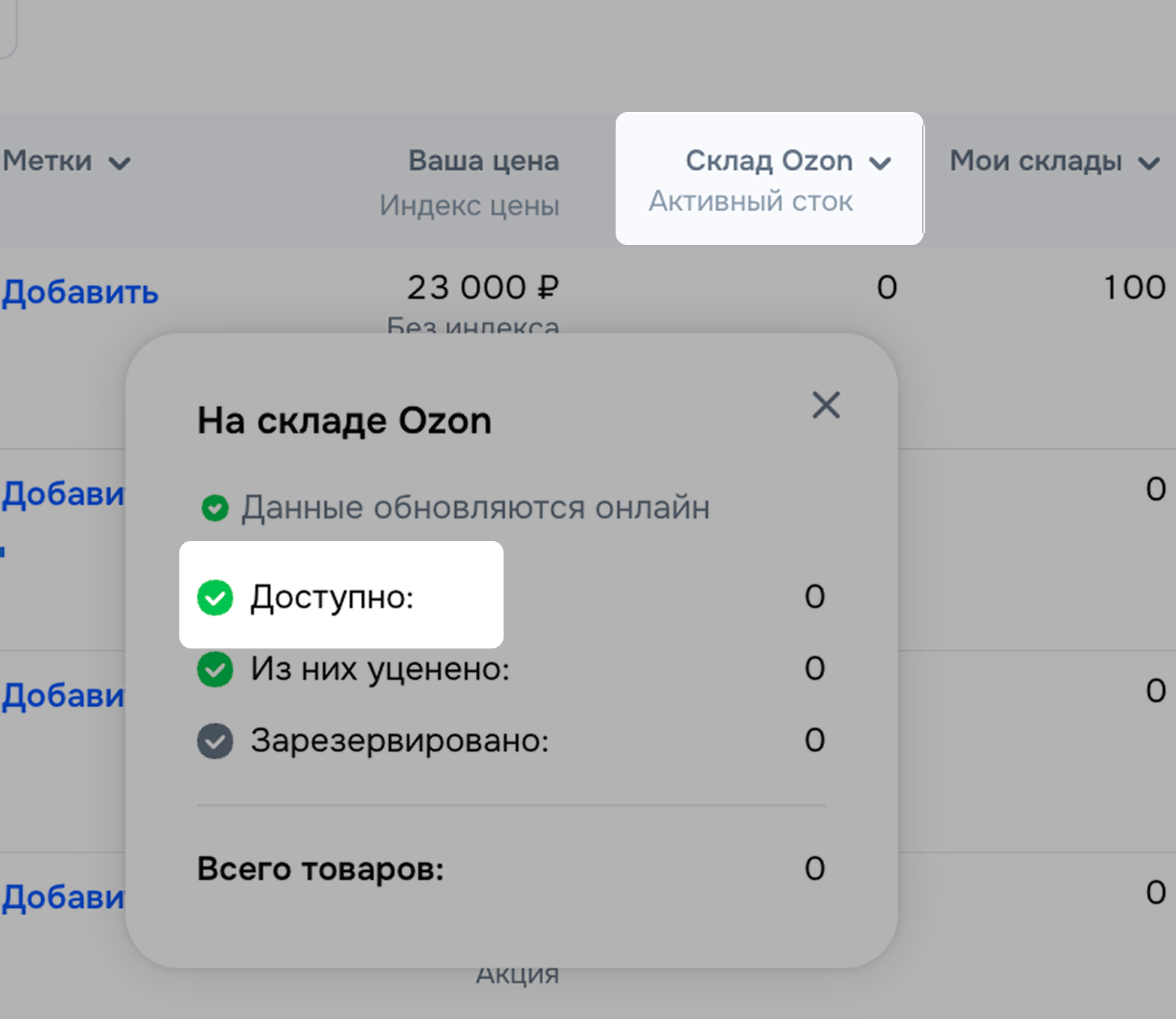This screenshot has width=1176, height=1019.
Task: Open the "Мои склады" column dropdown
Action: [1148, 163]
